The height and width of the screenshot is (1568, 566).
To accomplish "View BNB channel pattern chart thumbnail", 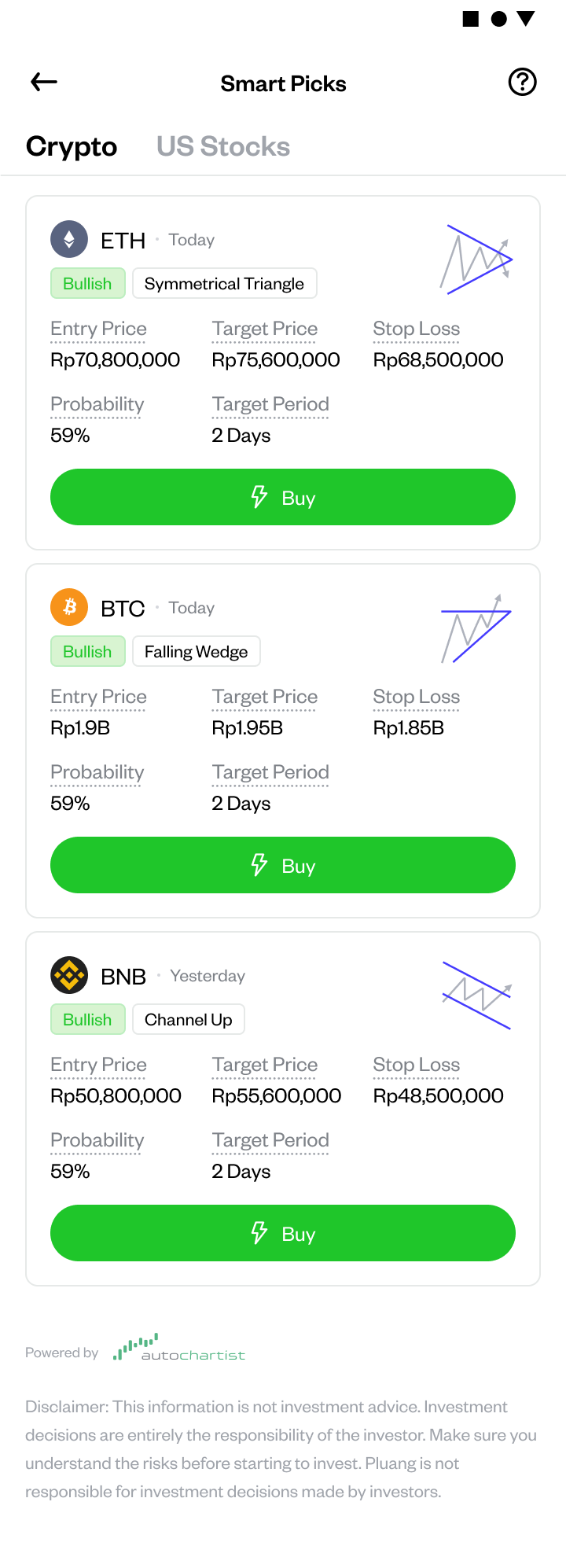I will coord(476,996).
